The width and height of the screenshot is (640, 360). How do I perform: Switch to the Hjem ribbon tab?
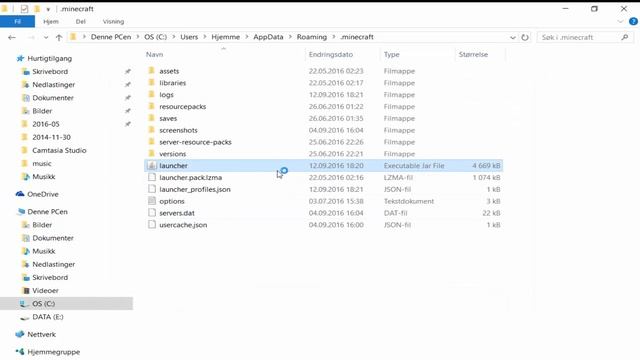click(x=51, y=22)
